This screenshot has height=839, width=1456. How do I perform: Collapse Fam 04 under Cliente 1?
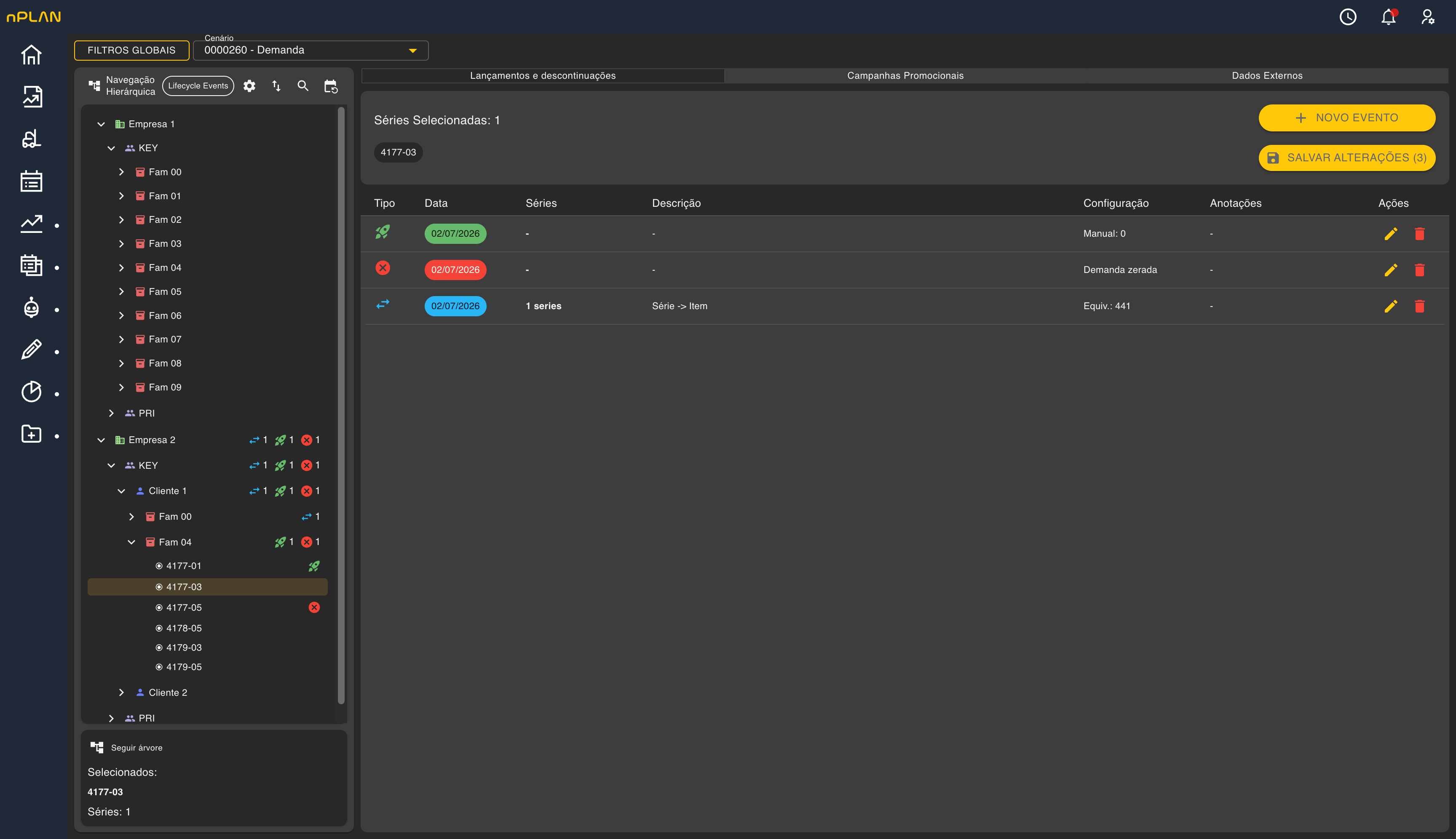click(x=131, y=542)
